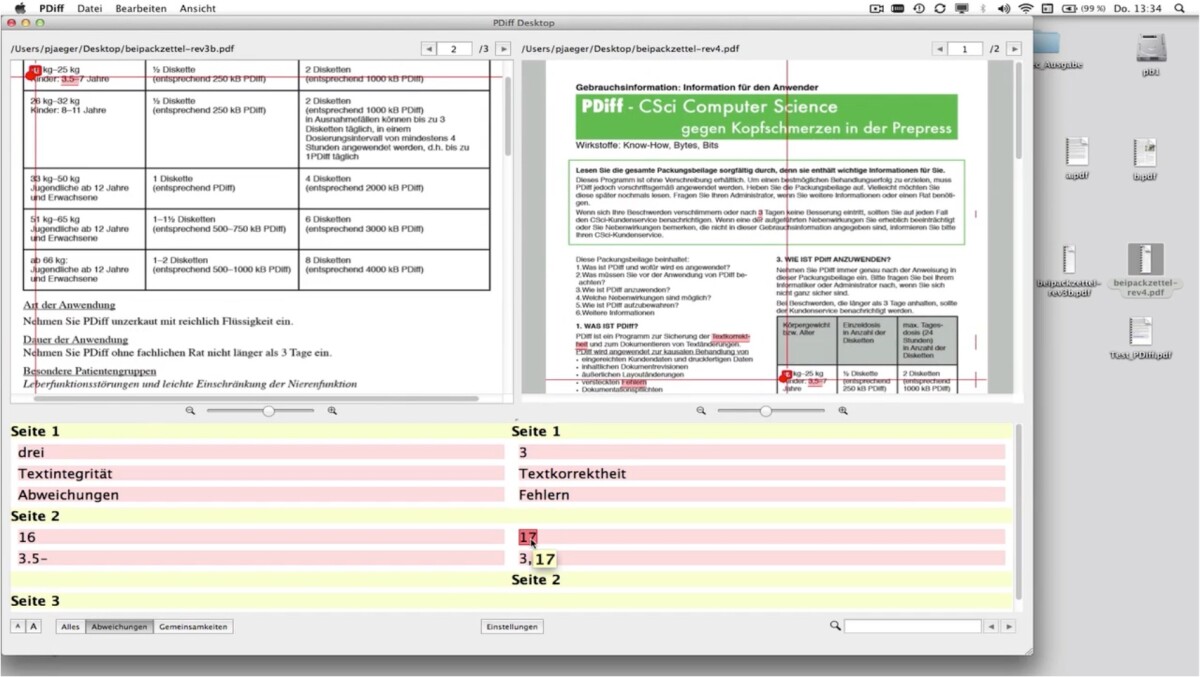Click the search magnifier icon in bottom bar
This screenshot has height=677, width=1200.
(x=835, y=626)
